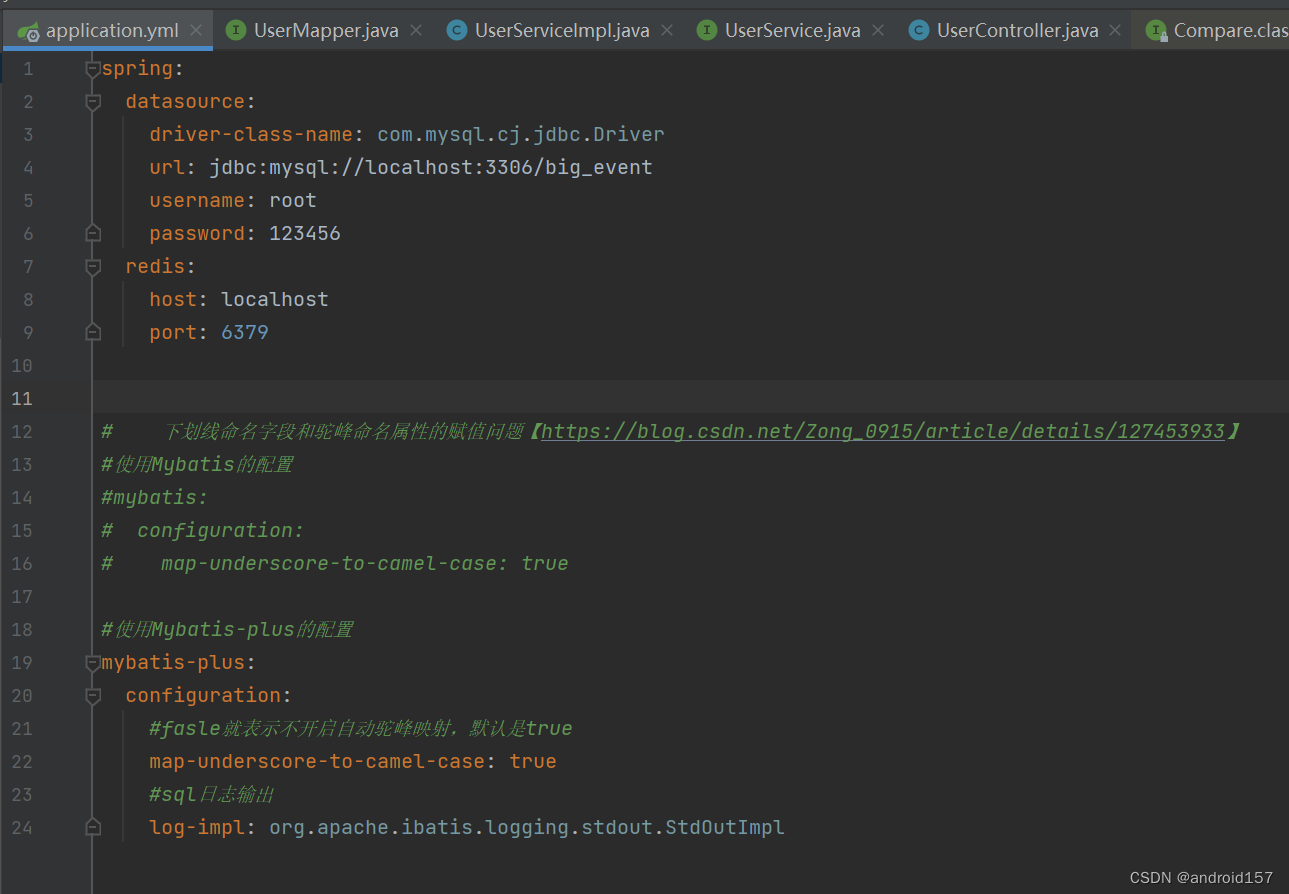1289x894 pixels.
Task: Switch to the application.yml tab
Action: (107, 30)
